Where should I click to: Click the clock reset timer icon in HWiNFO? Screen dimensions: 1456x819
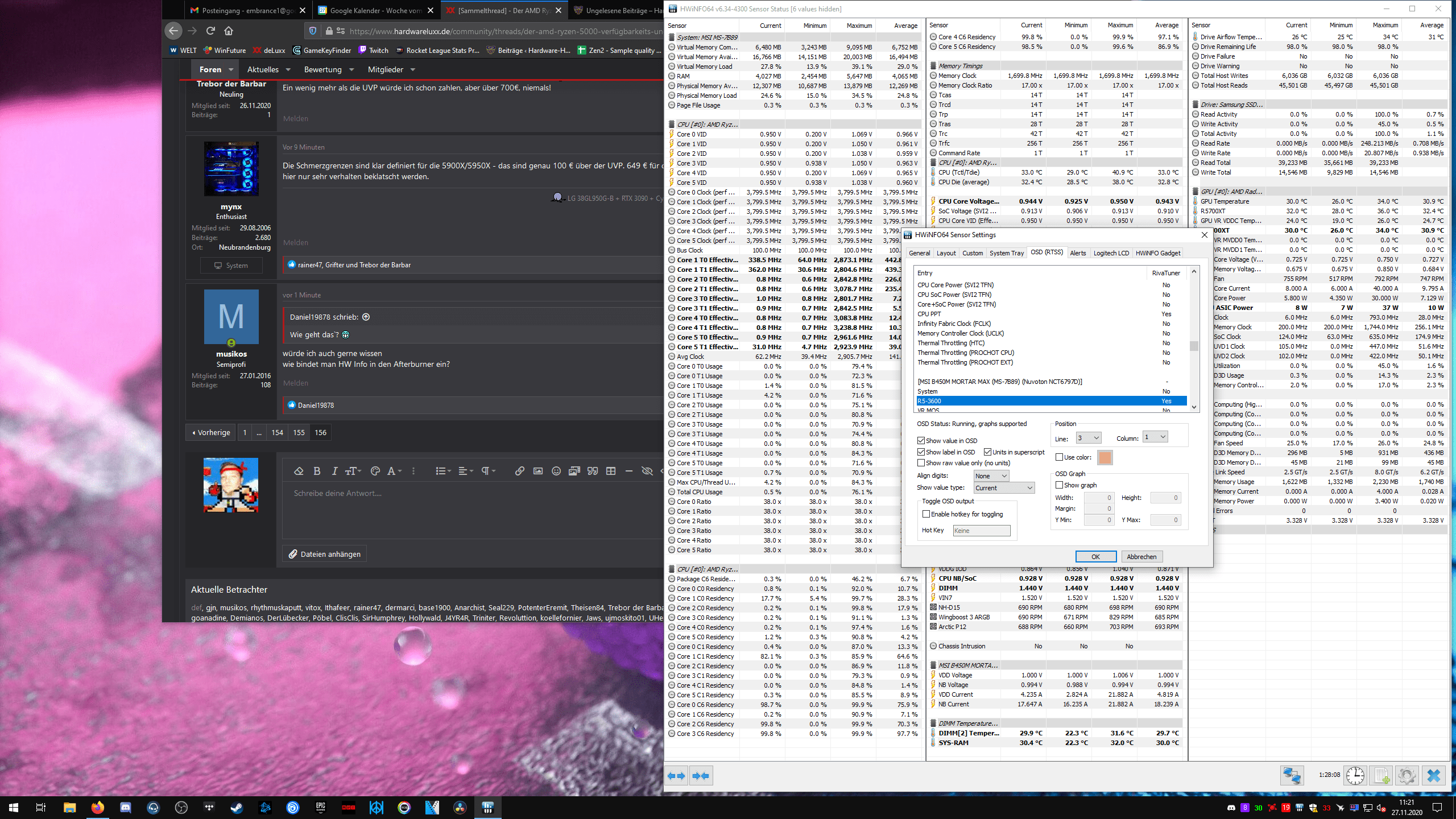click(x=1355, y=775)
